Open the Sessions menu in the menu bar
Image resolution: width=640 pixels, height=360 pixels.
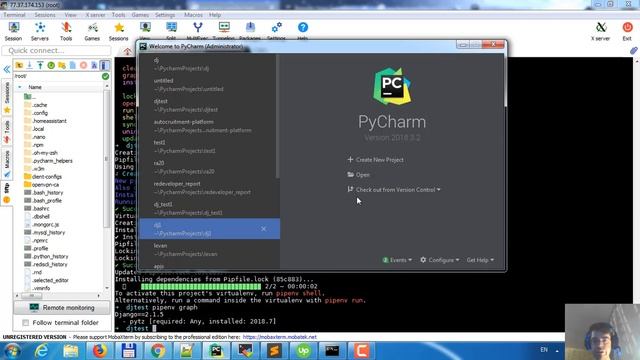point(45,15)
